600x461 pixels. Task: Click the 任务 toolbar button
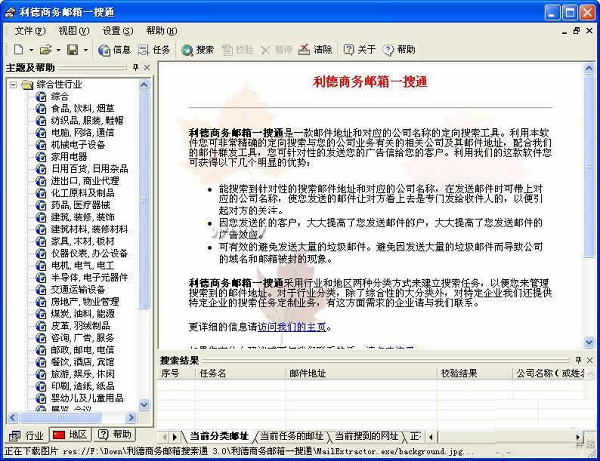click(154, 50)
